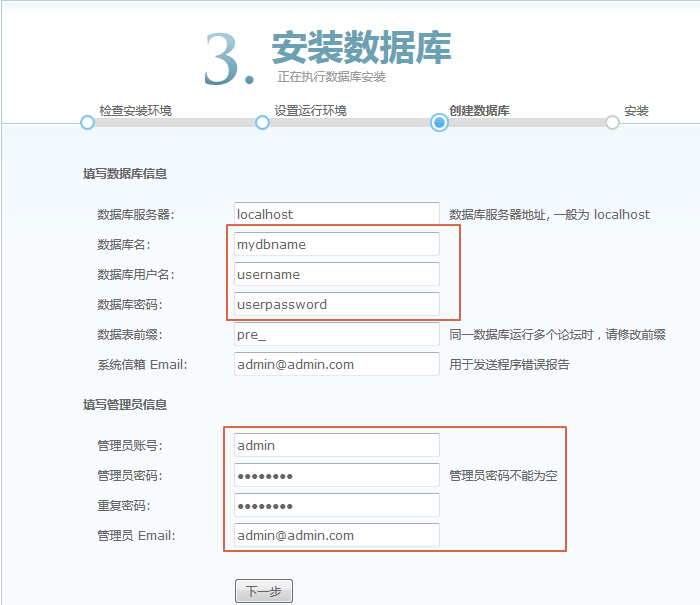The height and width of the screenshot is (605, 700).
Task: Click the 管理员密码: label
Action: [130, 476]
